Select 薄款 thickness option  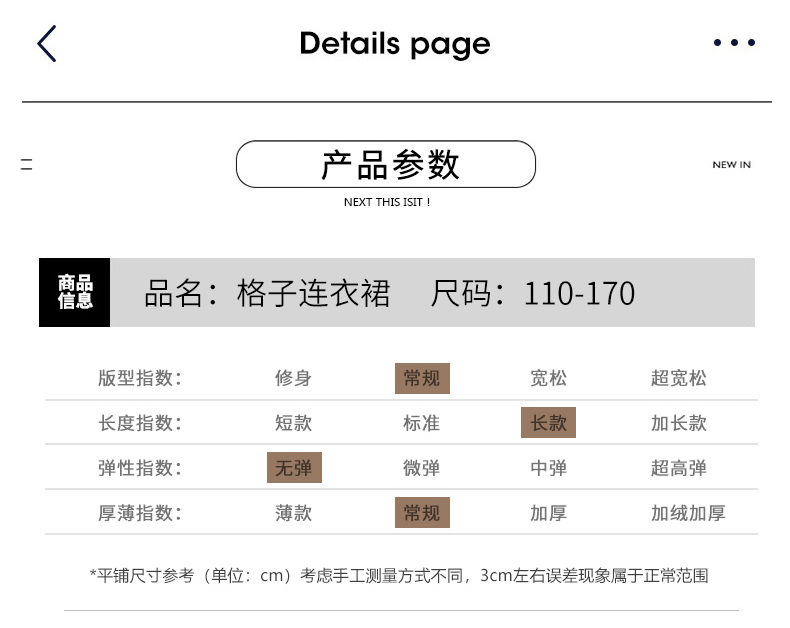(x=293, y=513)
